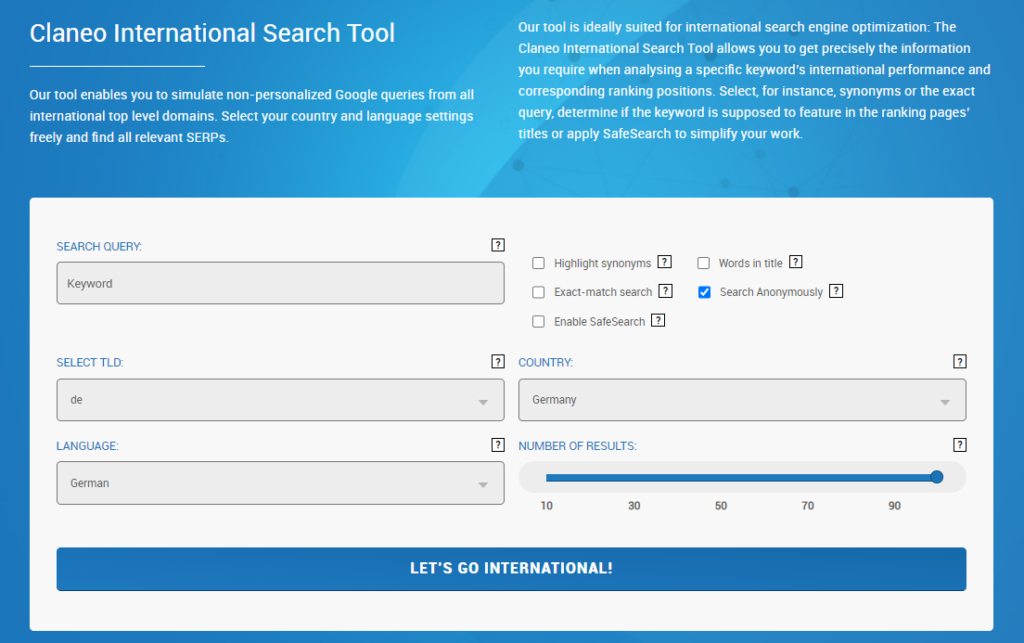1024x643 pixels.
Task: Click the SEARCH QUERY label
Action: pyautogui.click(x=99, y=247)
